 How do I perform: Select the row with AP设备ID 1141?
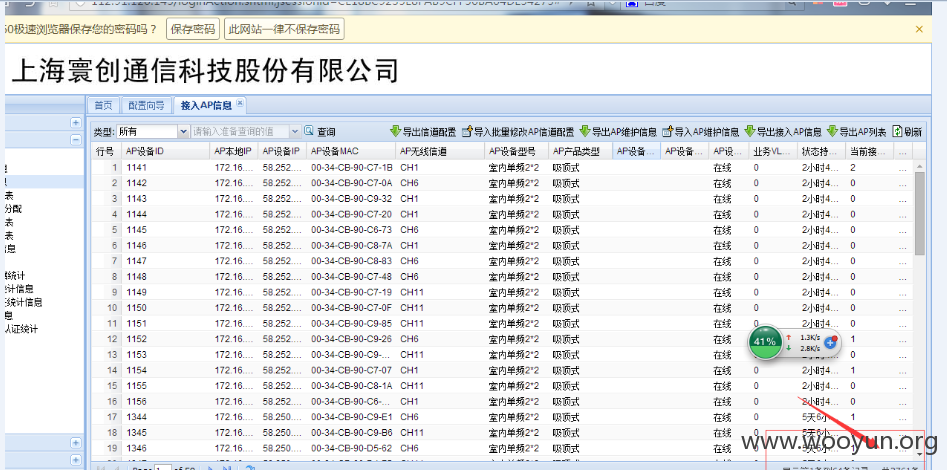[503, 167]
